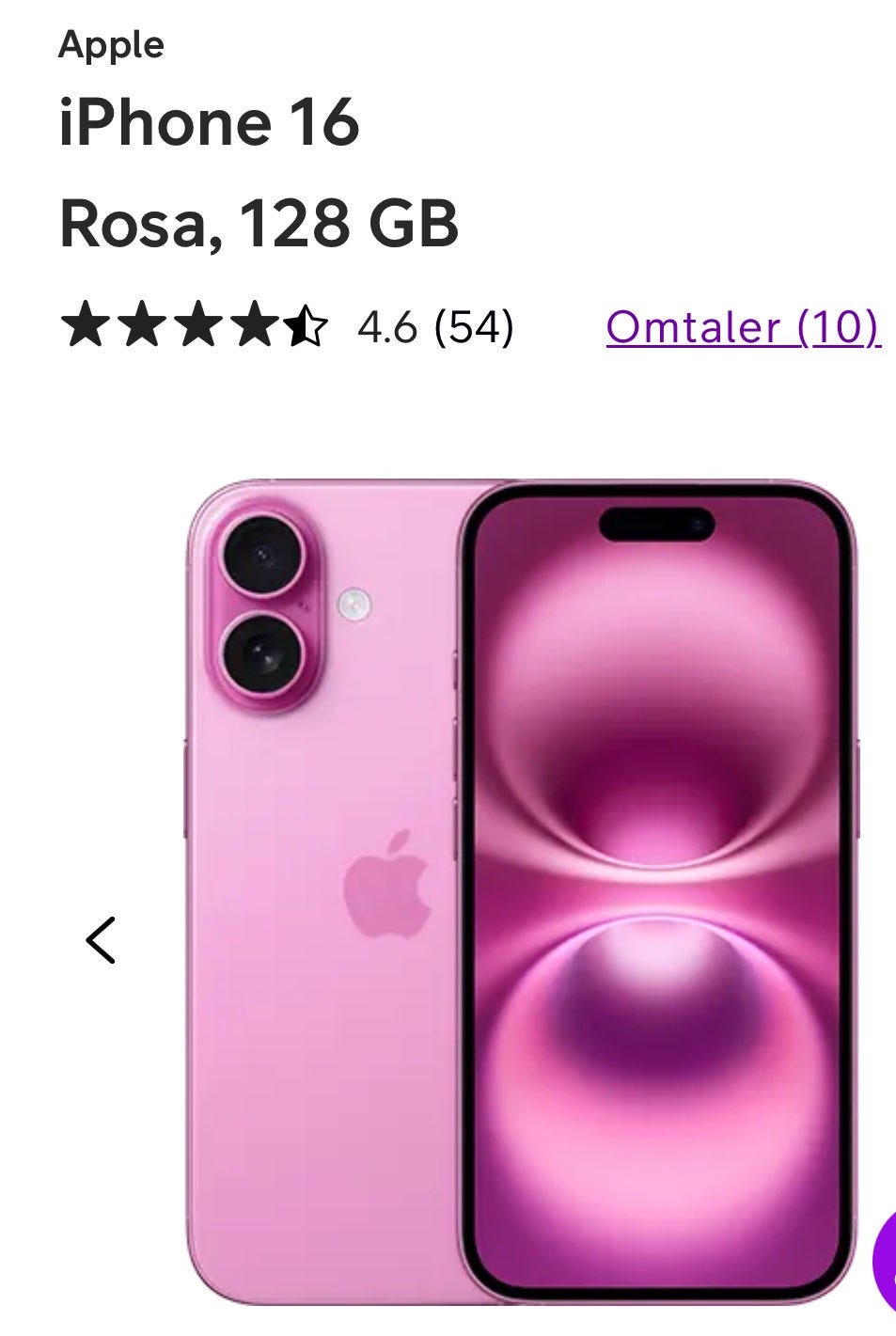
Task: Open the Omtaler (10) reviews link
Action: [x=743, y=327]
